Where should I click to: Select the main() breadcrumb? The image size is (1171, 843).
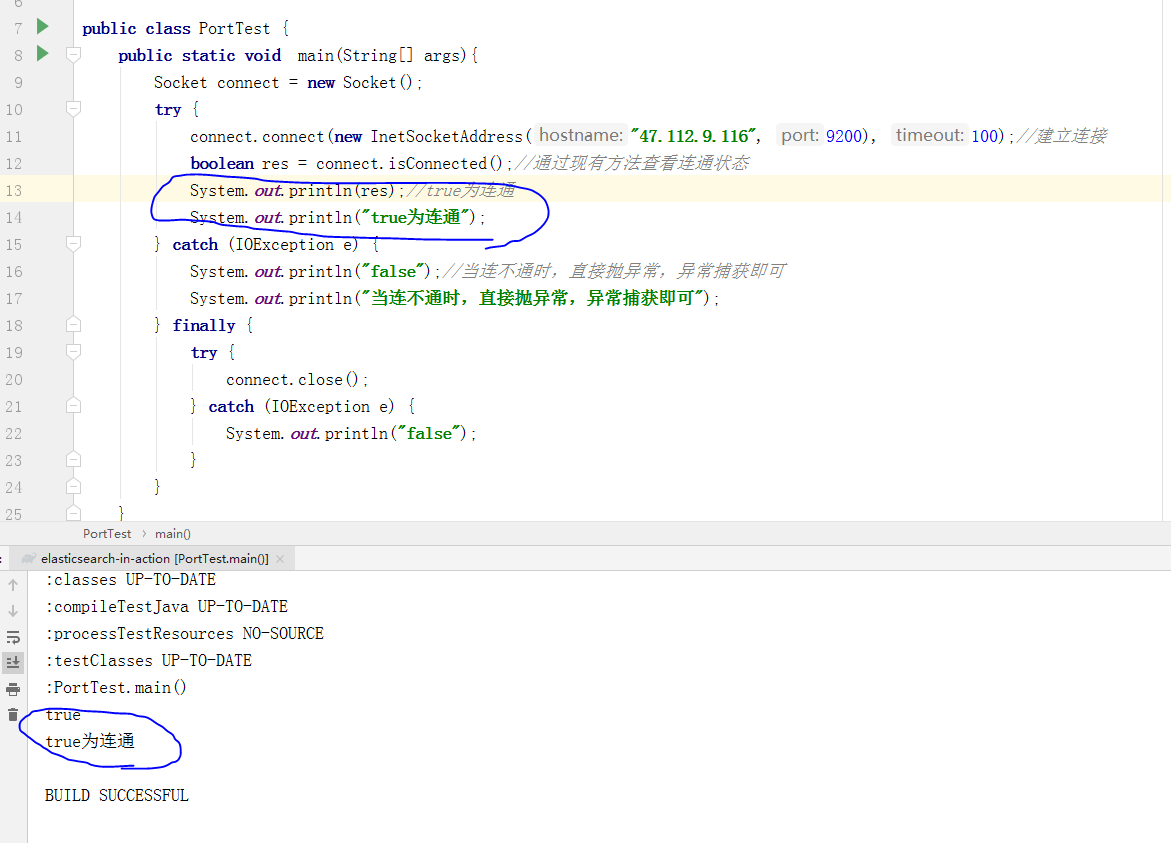[x=173, y=534]
